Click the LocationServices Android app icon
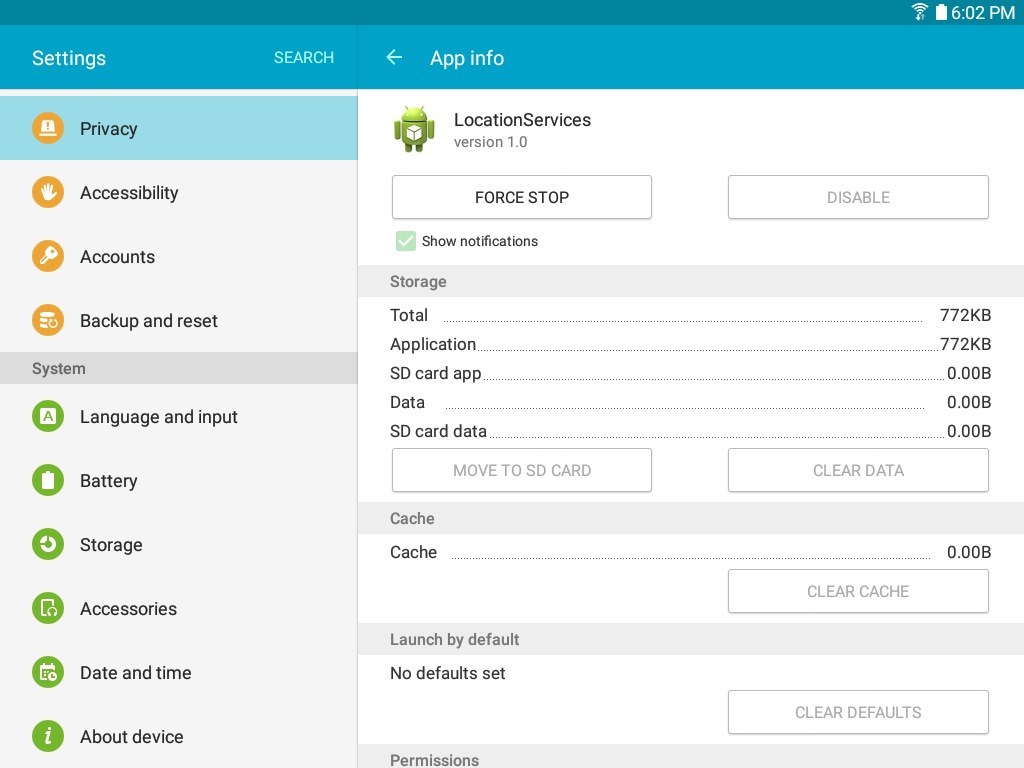This screenshot has width=1024, height=768. point(414,129)
